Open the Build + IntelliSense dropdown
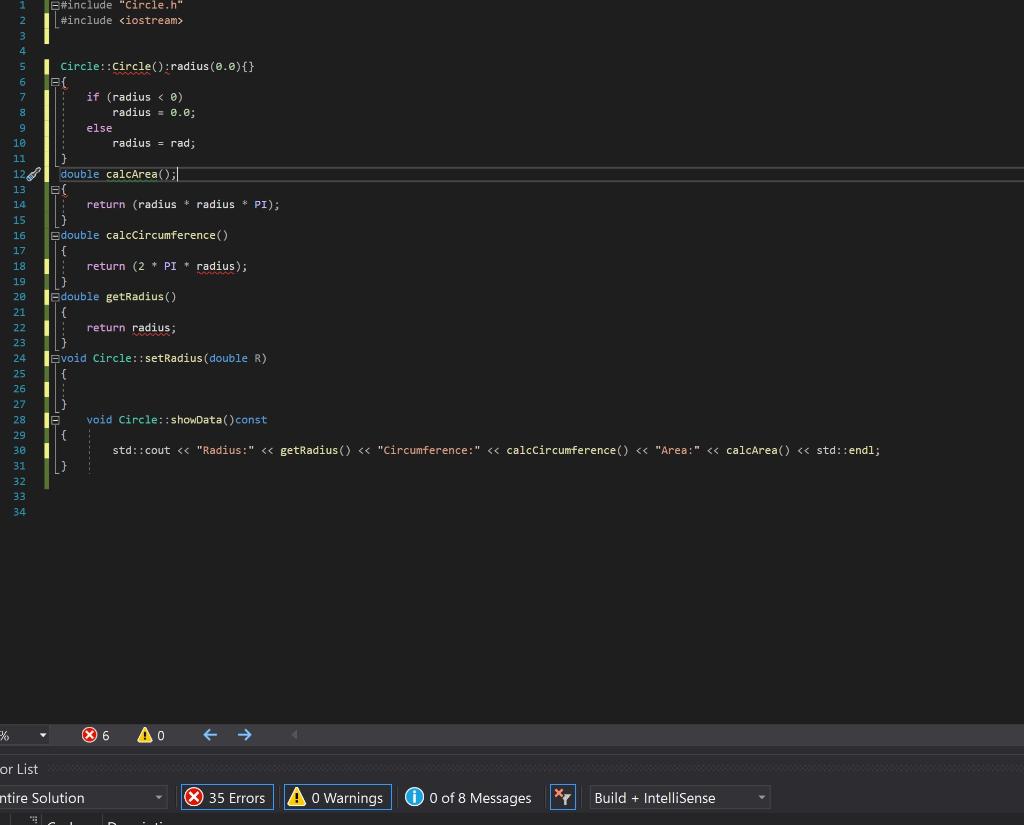Viewport: 1024px width, 825px height. pyautogui.click(x=679, y=797)
